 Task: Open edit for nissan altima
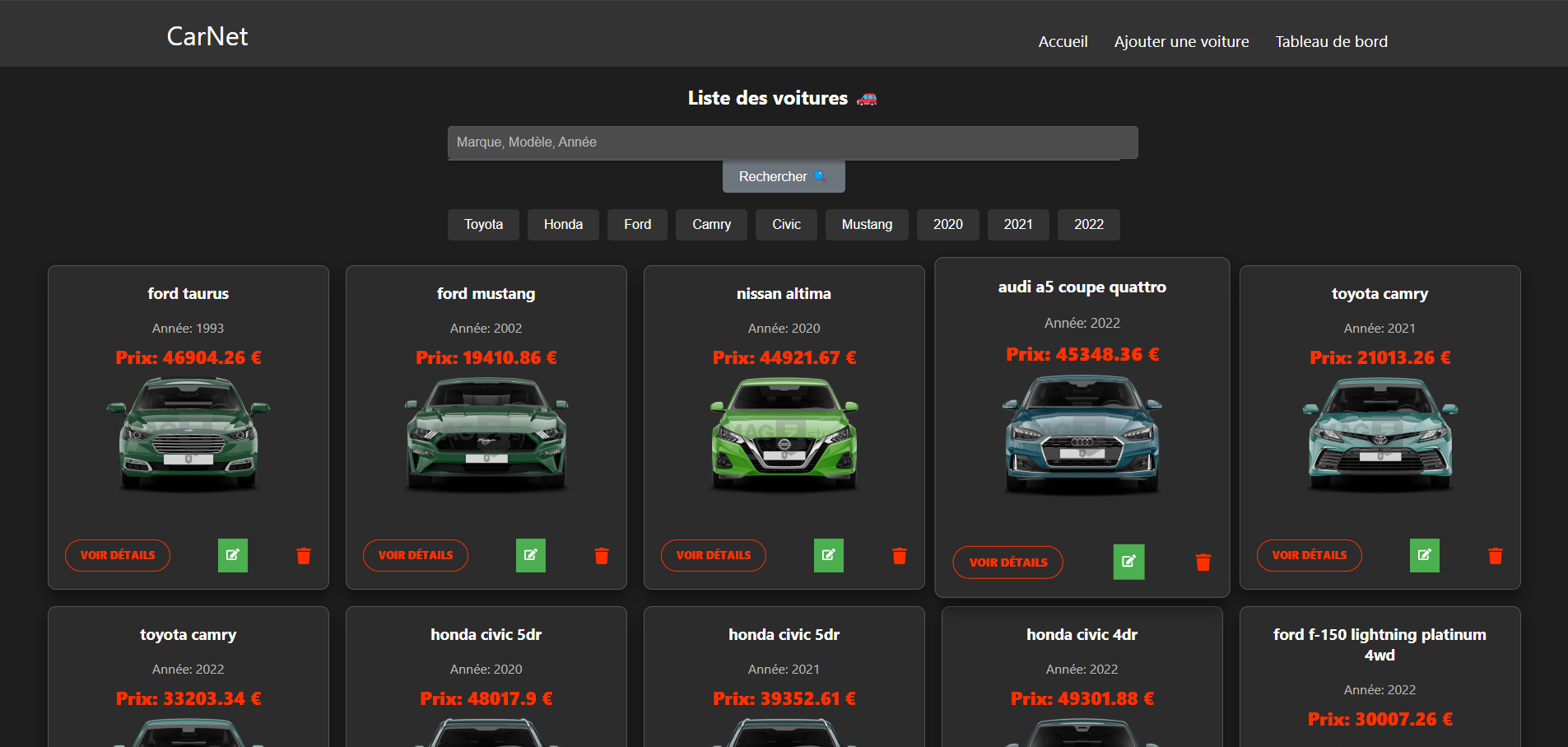(x=828, y=555)
